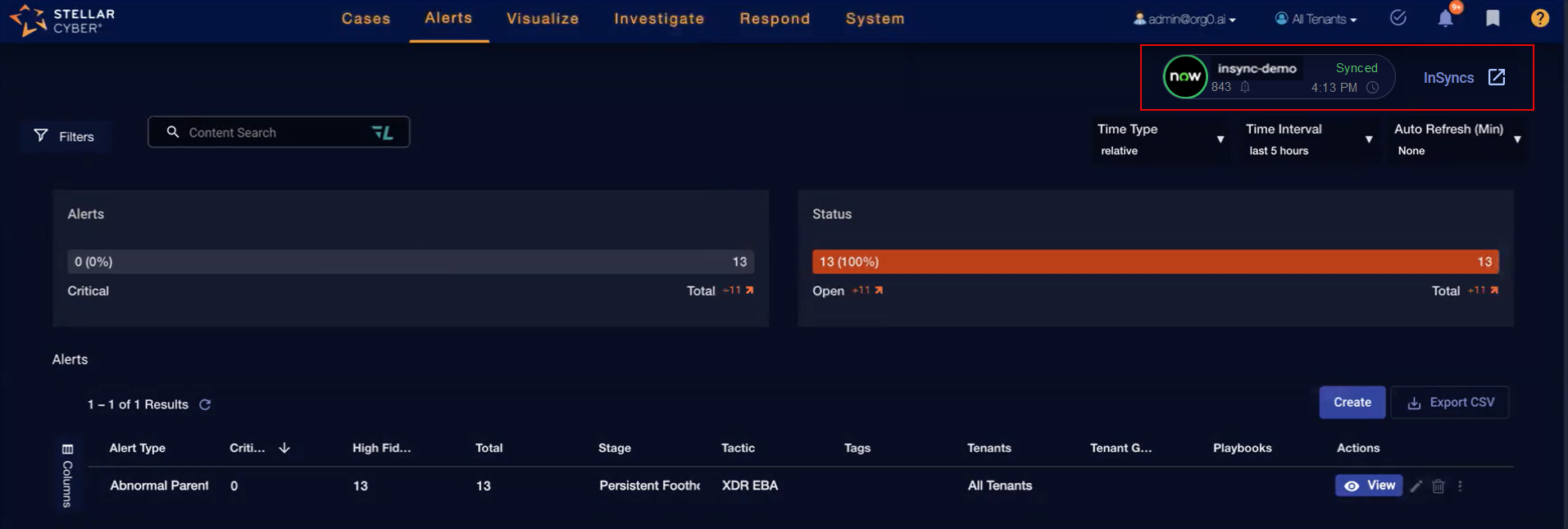
Task: Open the Time Interval dropdown
Action: click(x=1368, y=139)
